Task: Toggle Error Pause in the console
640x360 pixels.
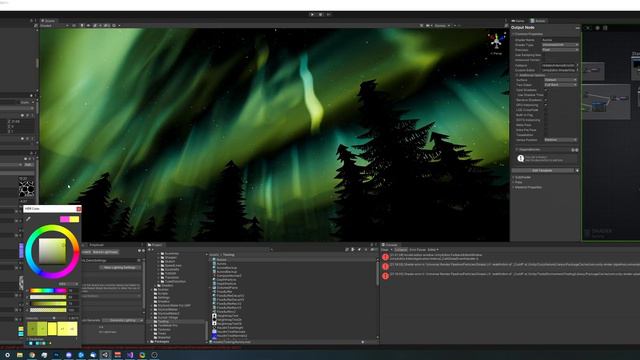Action: pyautogui.click(x=417, y=250)
